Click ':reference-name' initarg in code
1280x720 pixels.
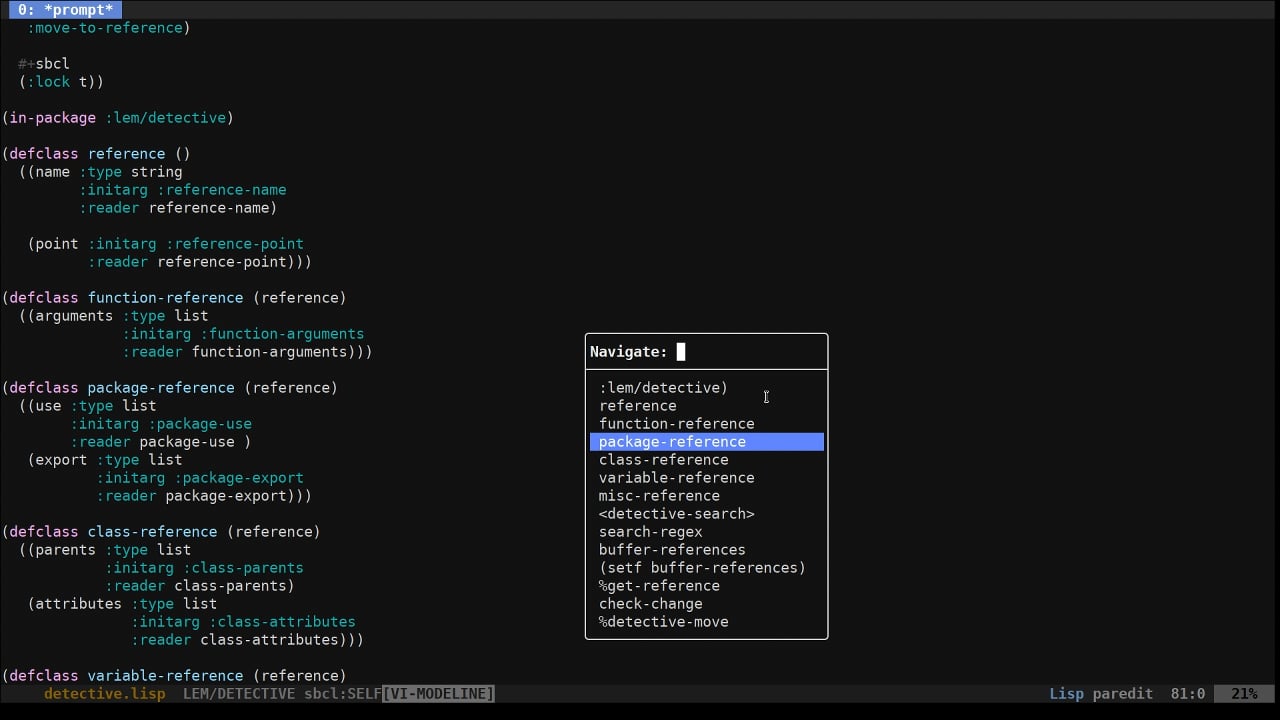(222, 190)
